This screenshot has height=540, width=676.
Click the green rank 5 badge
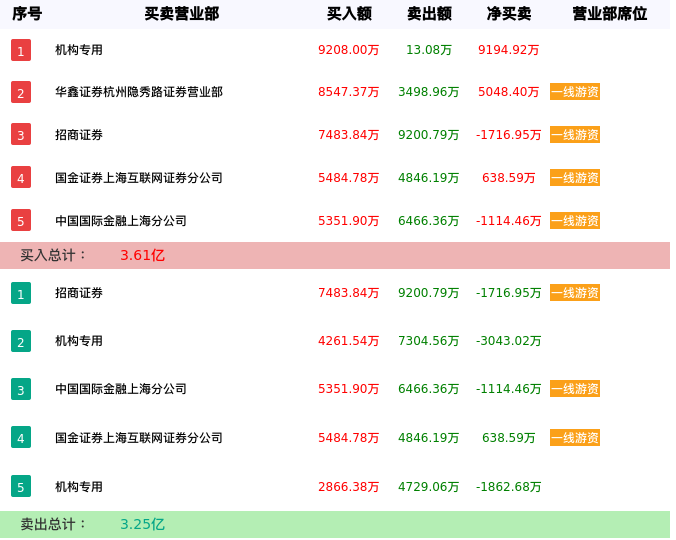tap(21, 487)
